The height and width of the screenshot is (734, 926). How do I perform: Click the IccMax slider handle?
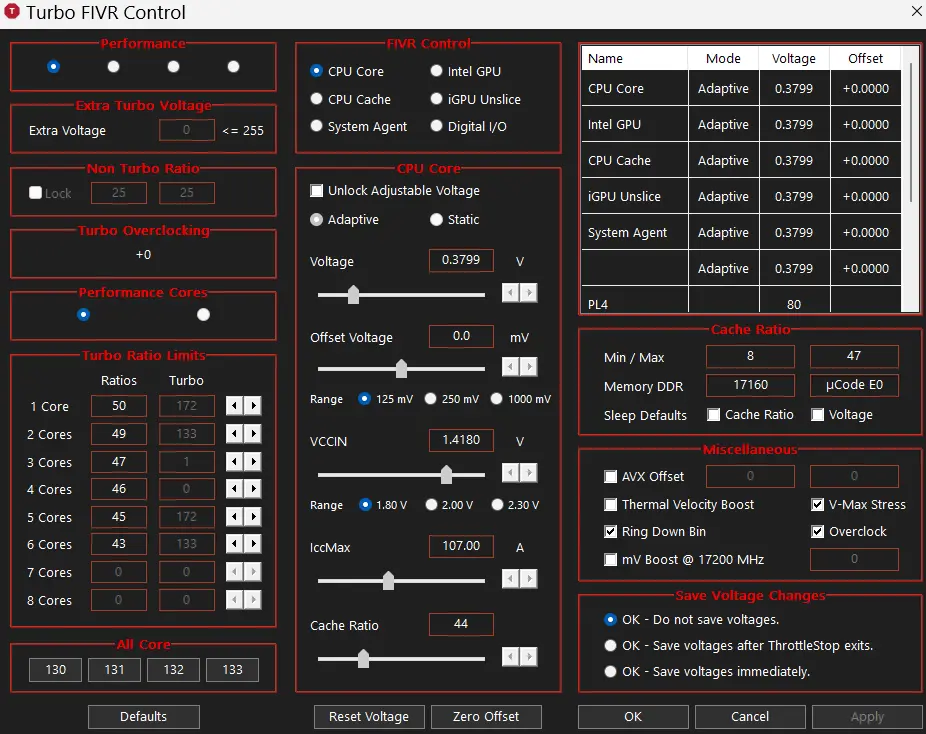point(388,580)
